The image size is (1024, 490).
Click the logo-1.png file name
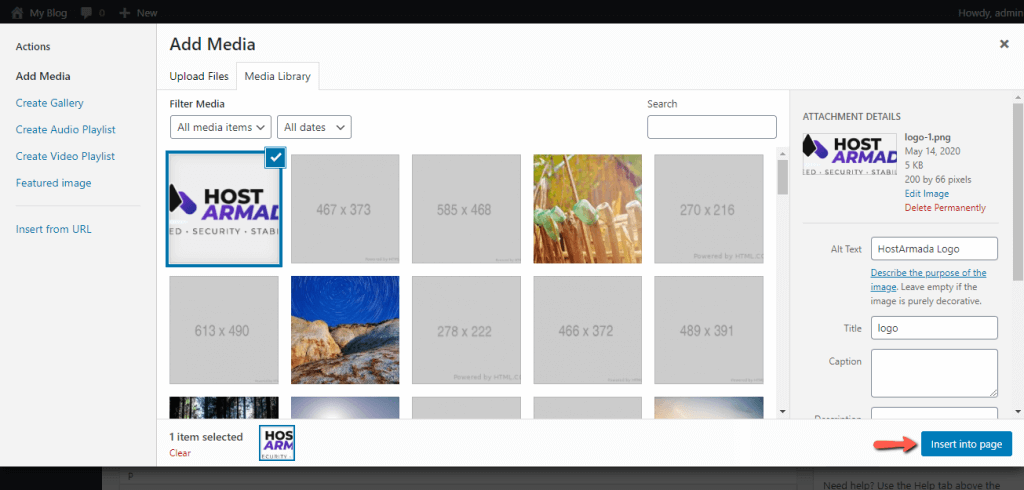pos(926,137)
